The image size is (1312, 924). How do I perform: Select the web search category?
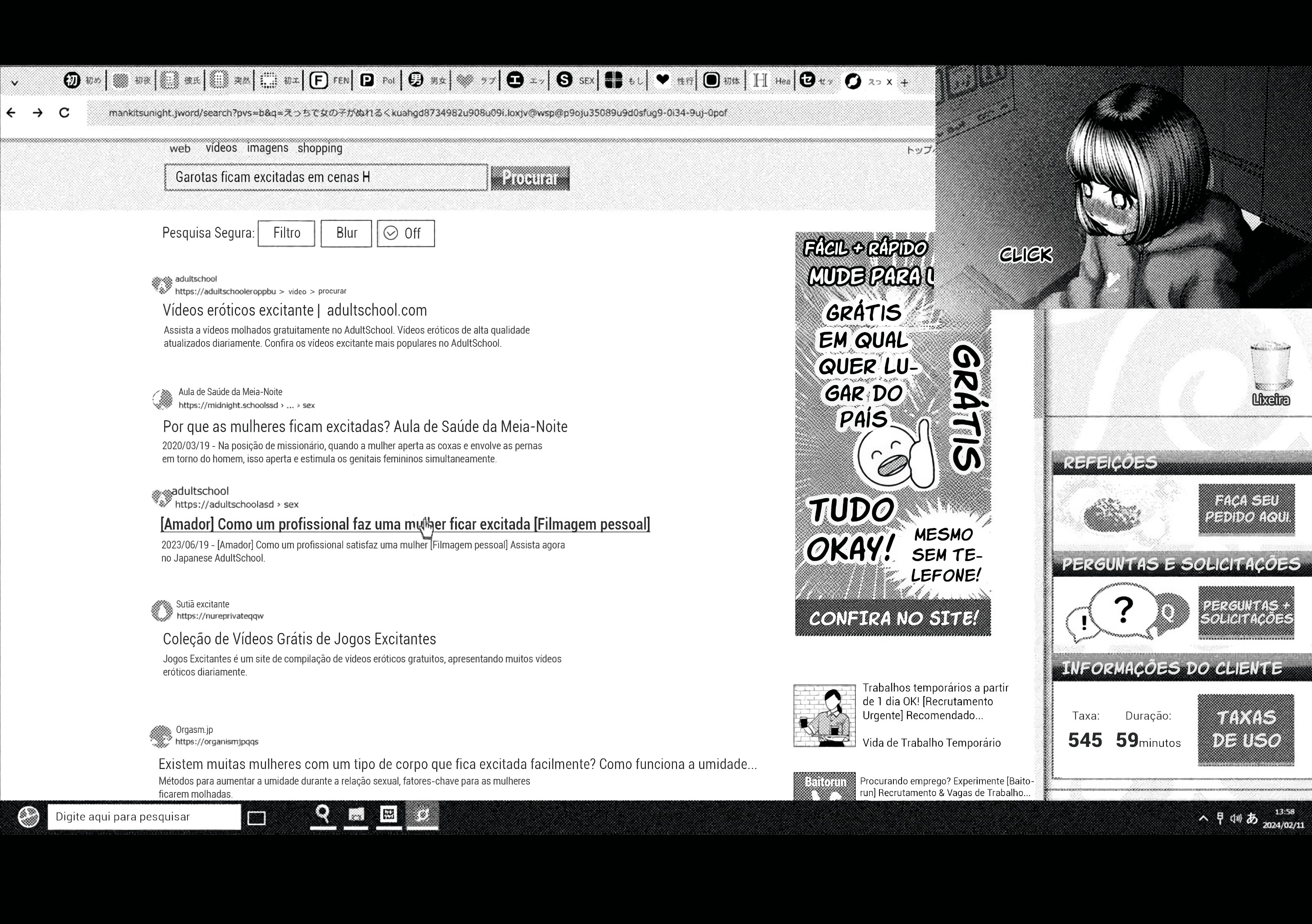pyautogui.click(x=180, y=148)
